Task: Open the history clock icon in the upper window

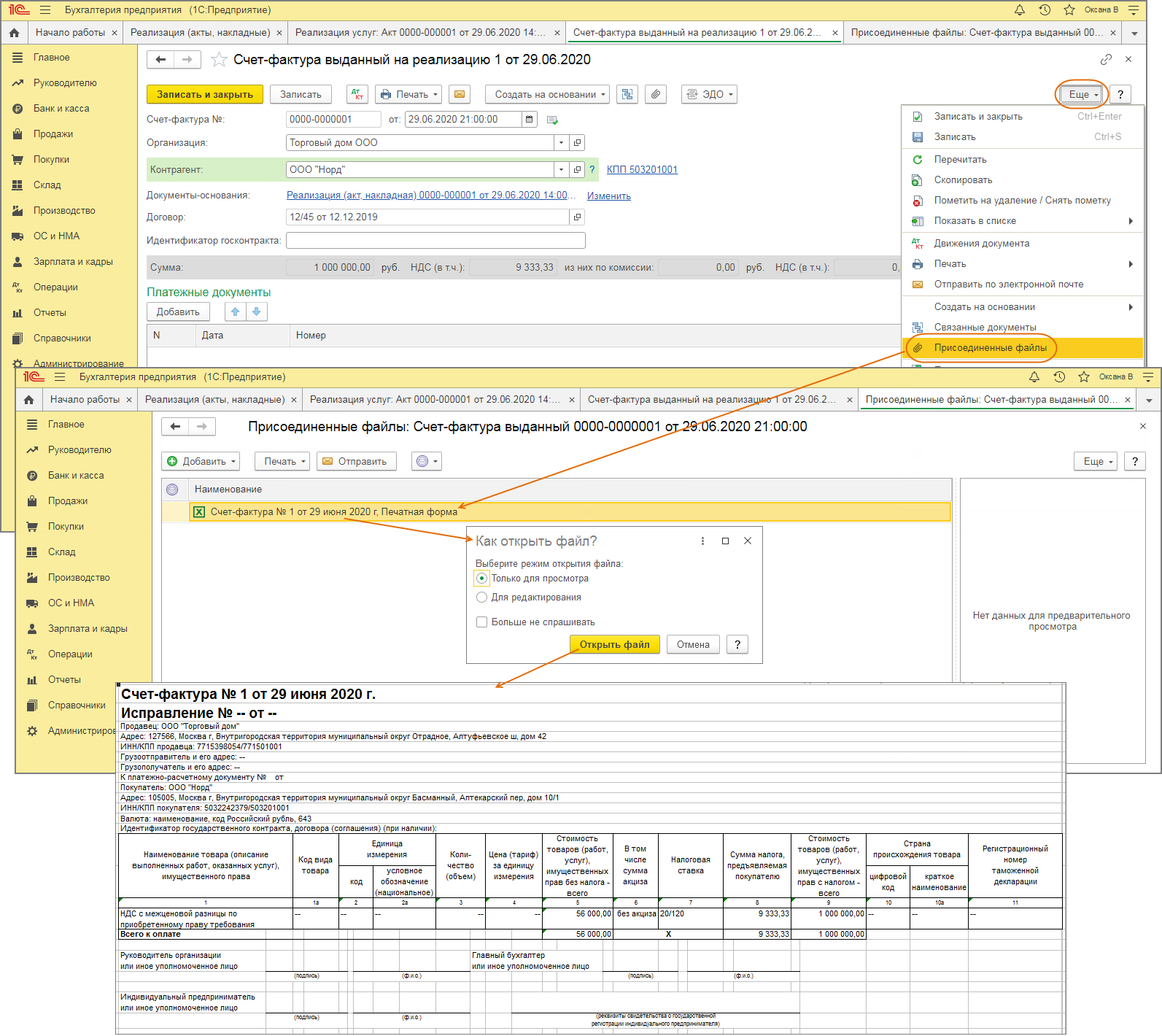Action: point(1045,10)
